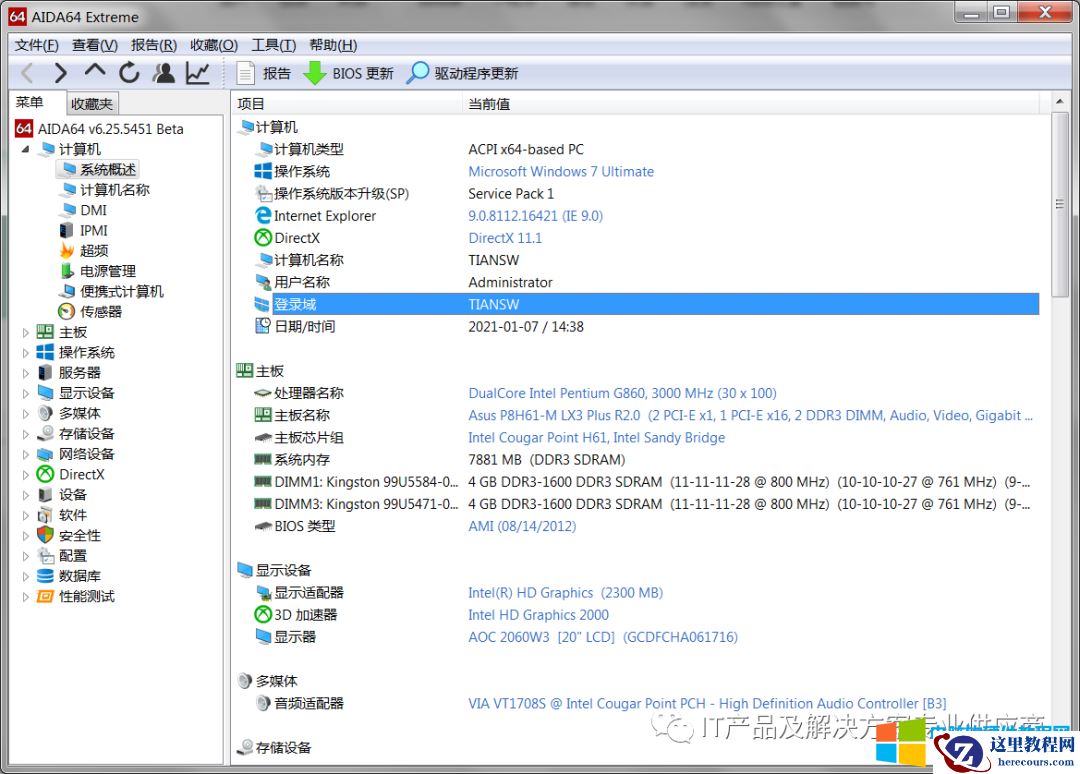Open Intel HD Graphics 2000 link
The height and width of the screenshot is (774, 1080).
point(539,615)
